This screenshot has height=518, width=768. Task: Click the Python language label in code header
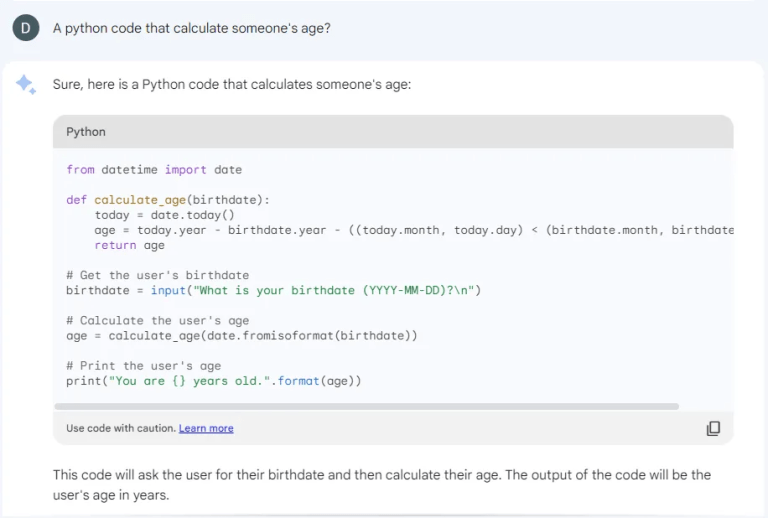tap(86, 132)
